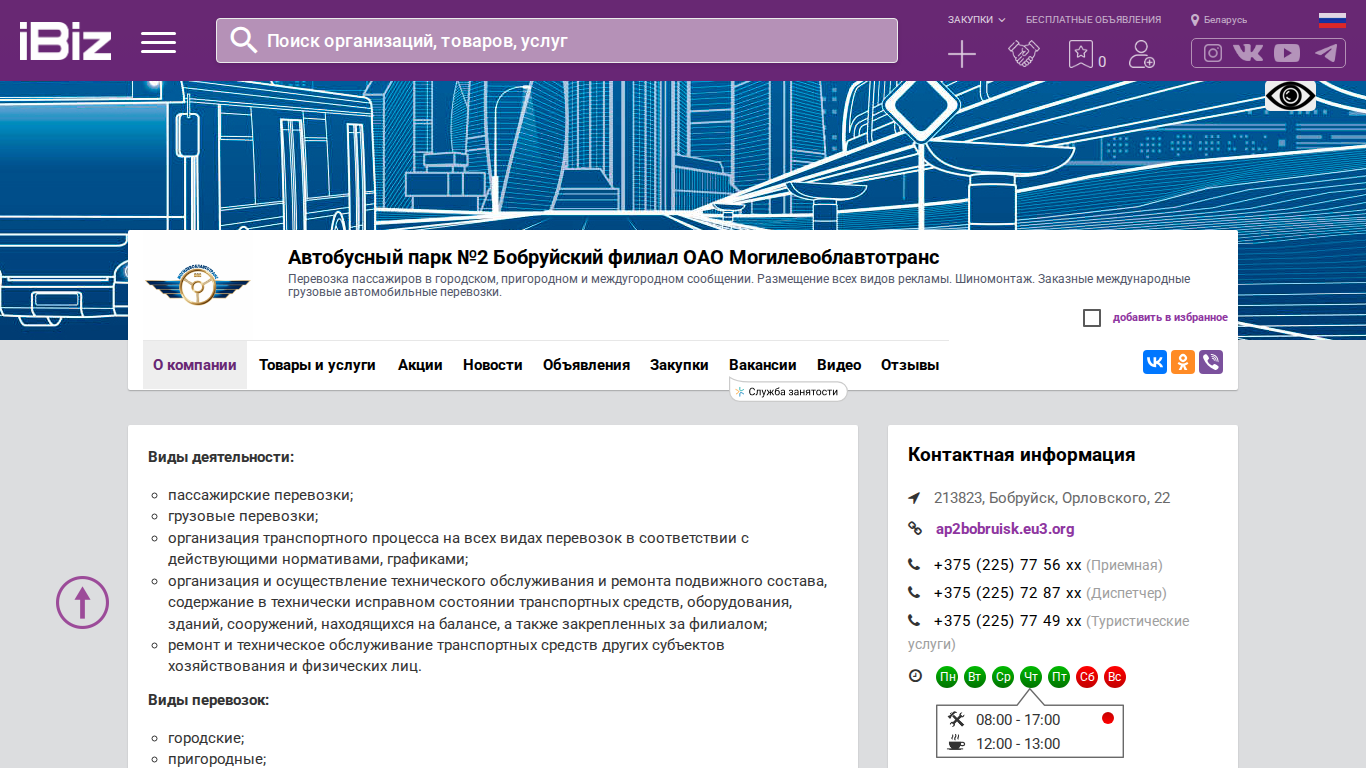
Task: Switch to the 'Акции' tab
Action: tap(420, 365)
